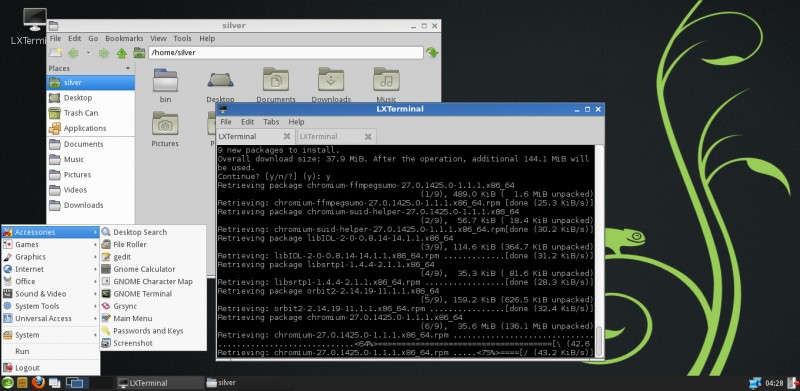The image size is (800, 391).
Task: Launch Desktop Search from Accessories
Action: pyautogui.click(x=153, y=232)
